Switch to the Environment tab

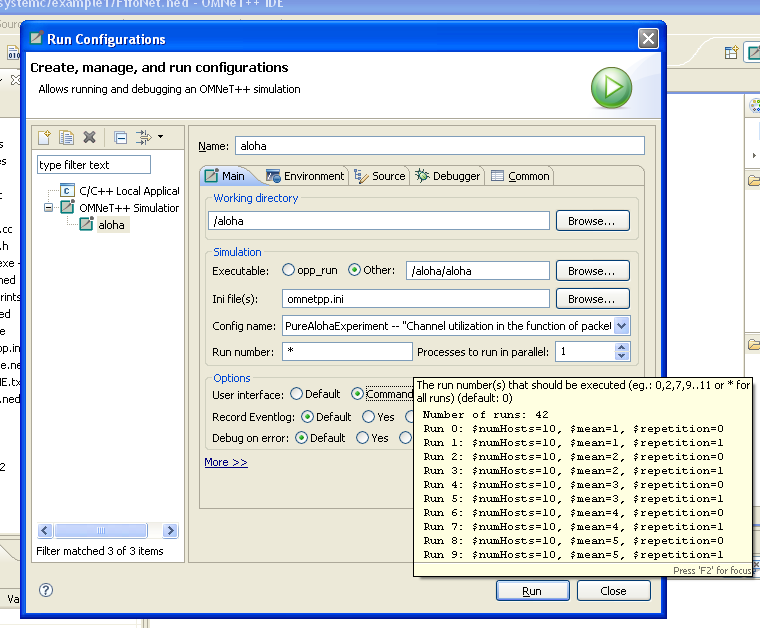(x=305, y=176)
